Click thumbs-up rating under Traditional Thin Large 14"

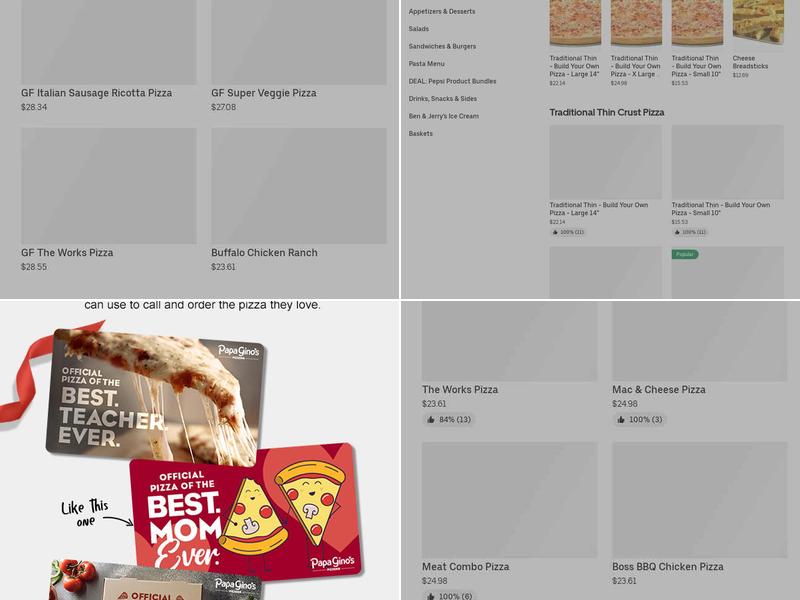click(x=568, y=232)
